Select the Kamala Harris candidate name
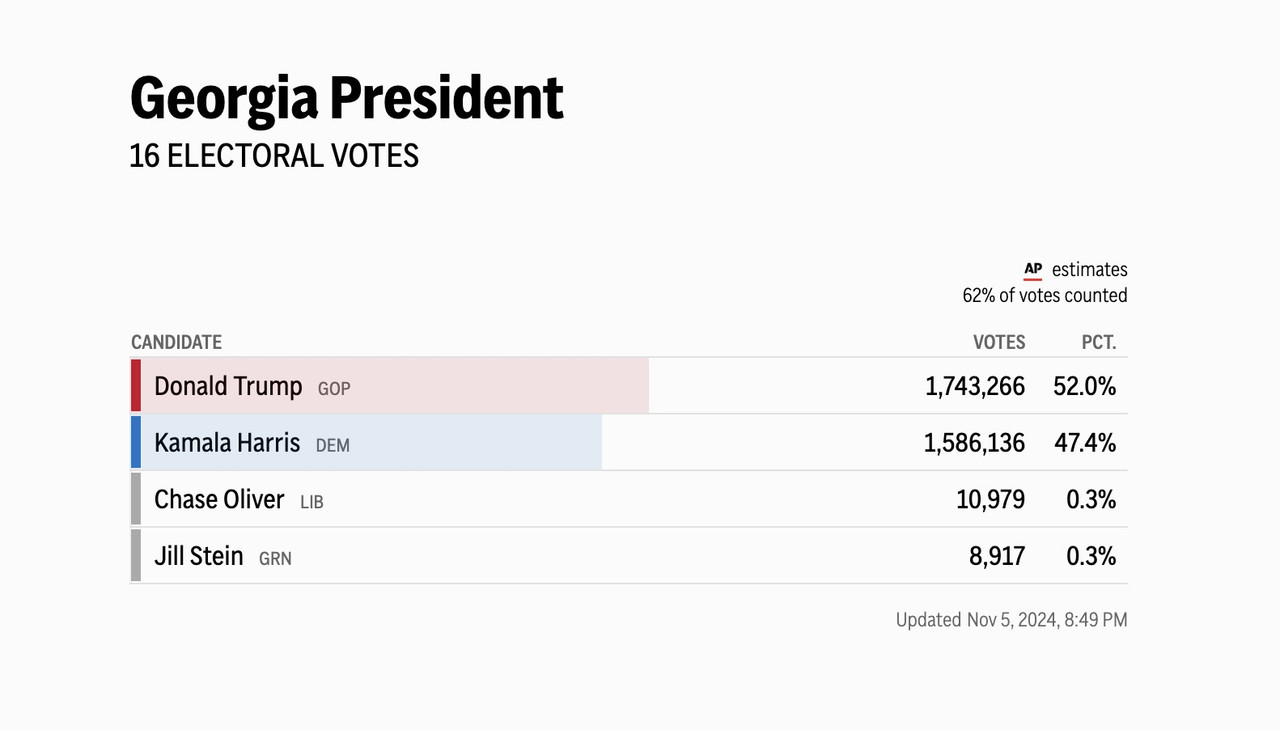Viewport: 1280px width, 731px height. [227, 443]
